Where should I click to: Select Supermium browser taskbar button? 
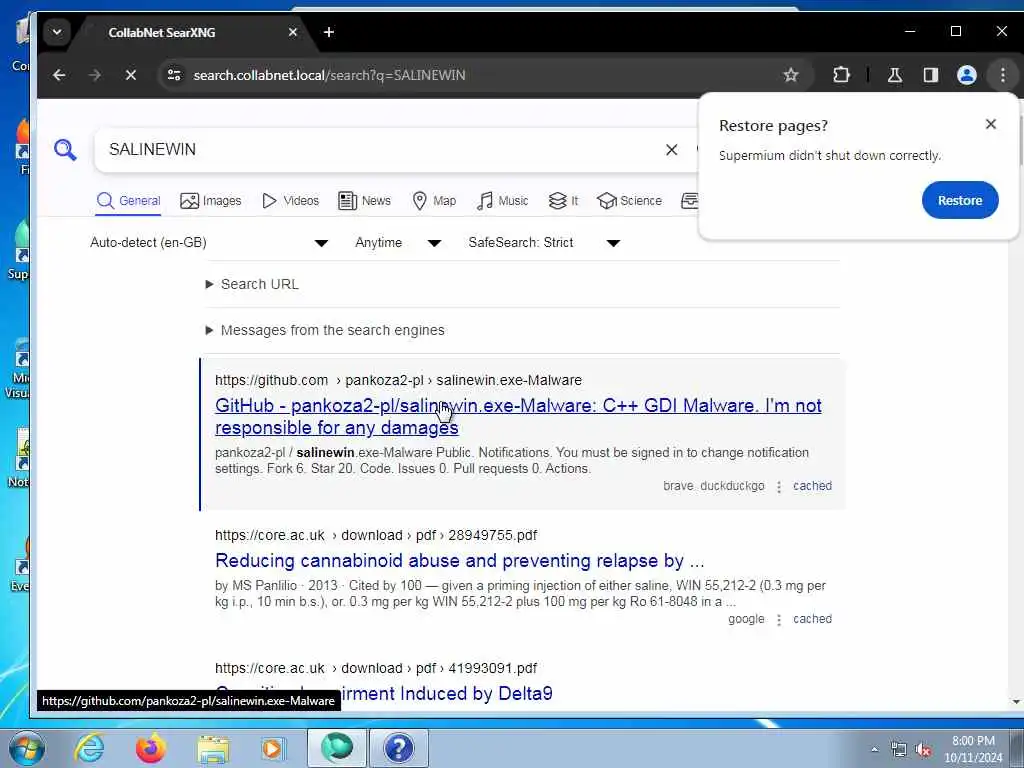point(337,748)
